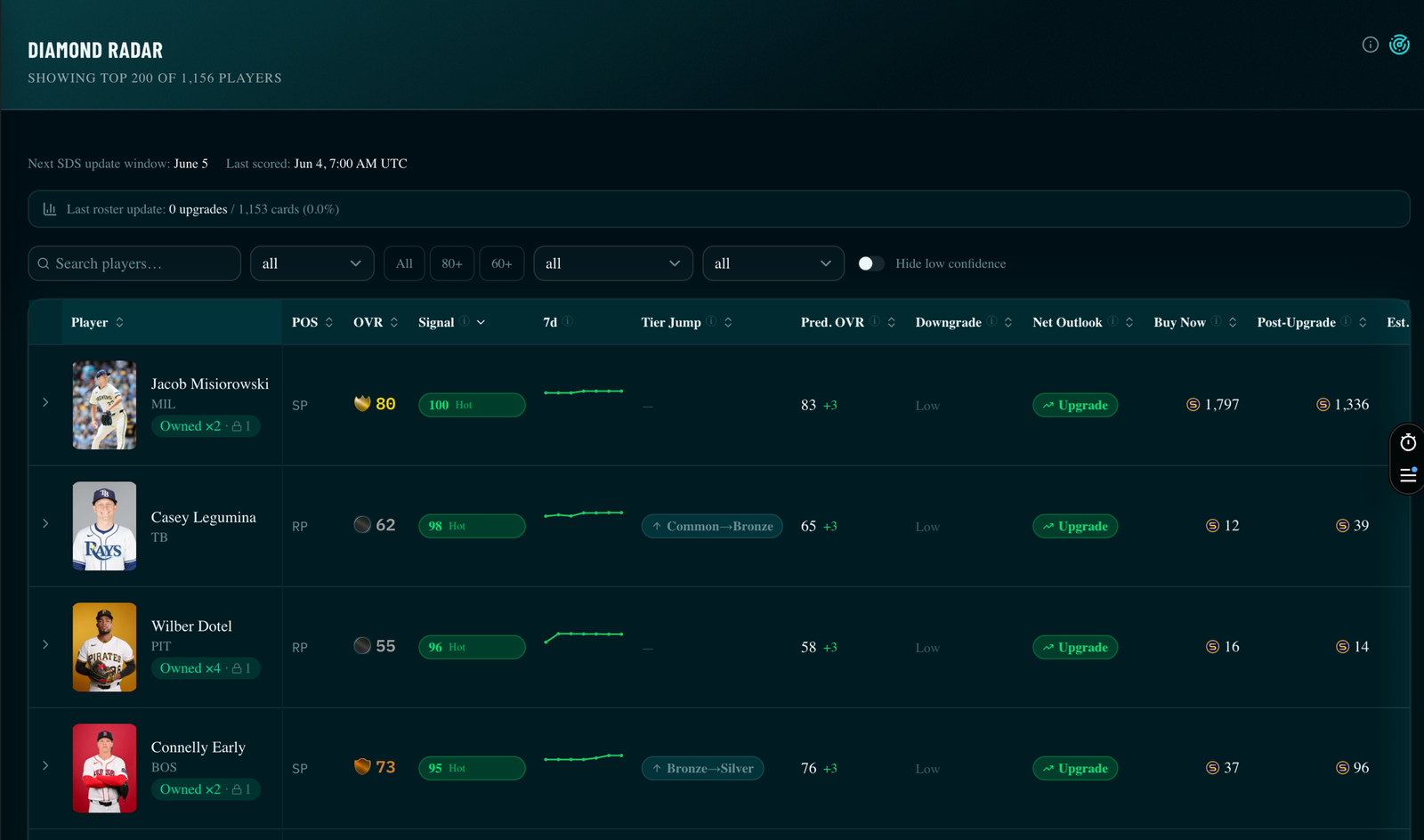Click the 98 Hot signal bar
Image resolution: width=1424 pixels, height=840 pixels.
tap(472, 526)
